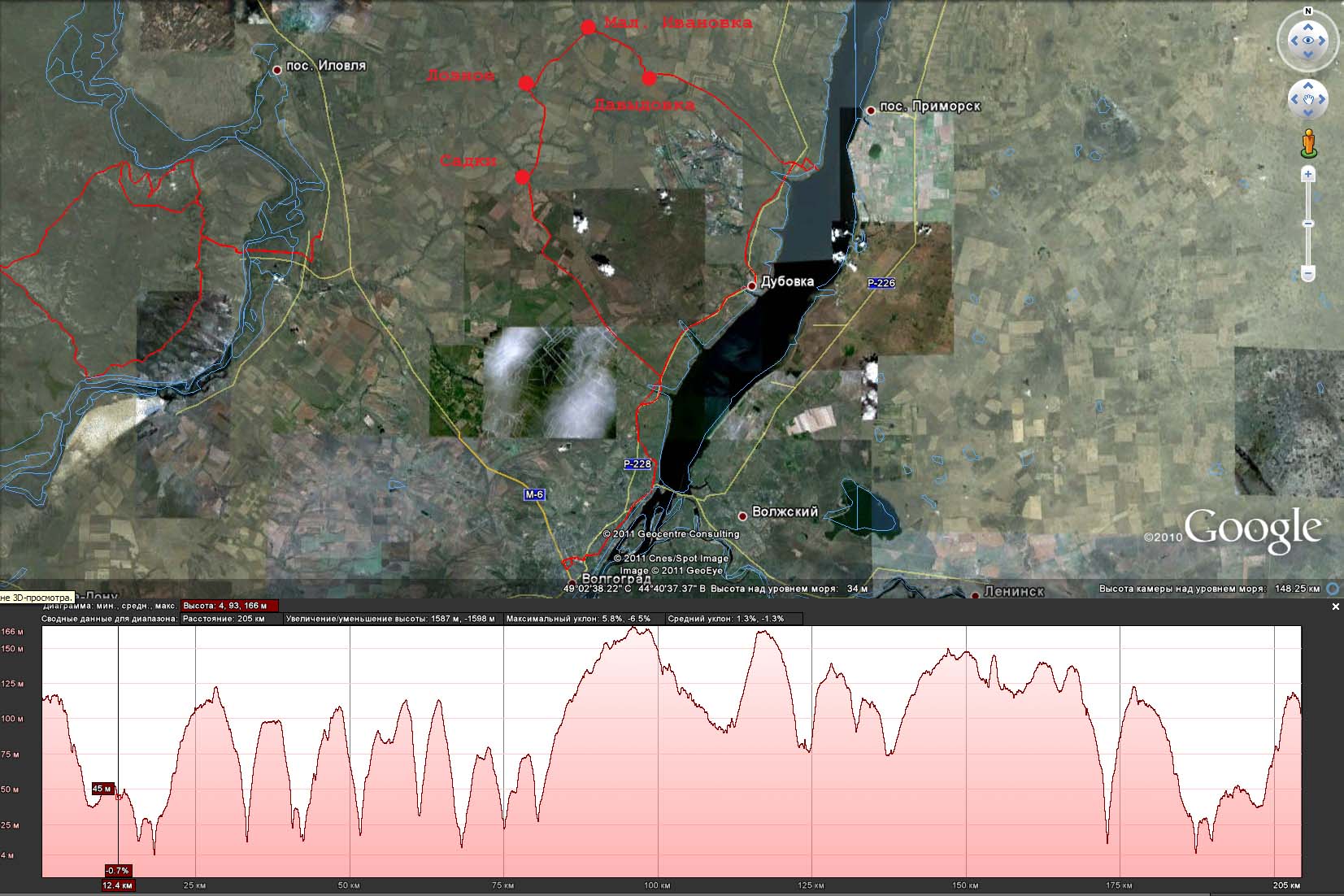The width and height of the screenshot is (1344, 896).
Task: Click the profile cursor square on elevation curve
Action: [119, 797]
